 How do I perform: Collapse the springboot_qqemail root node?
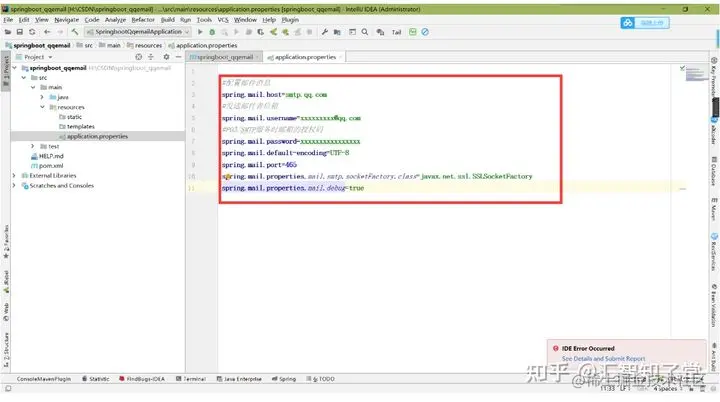15,68
